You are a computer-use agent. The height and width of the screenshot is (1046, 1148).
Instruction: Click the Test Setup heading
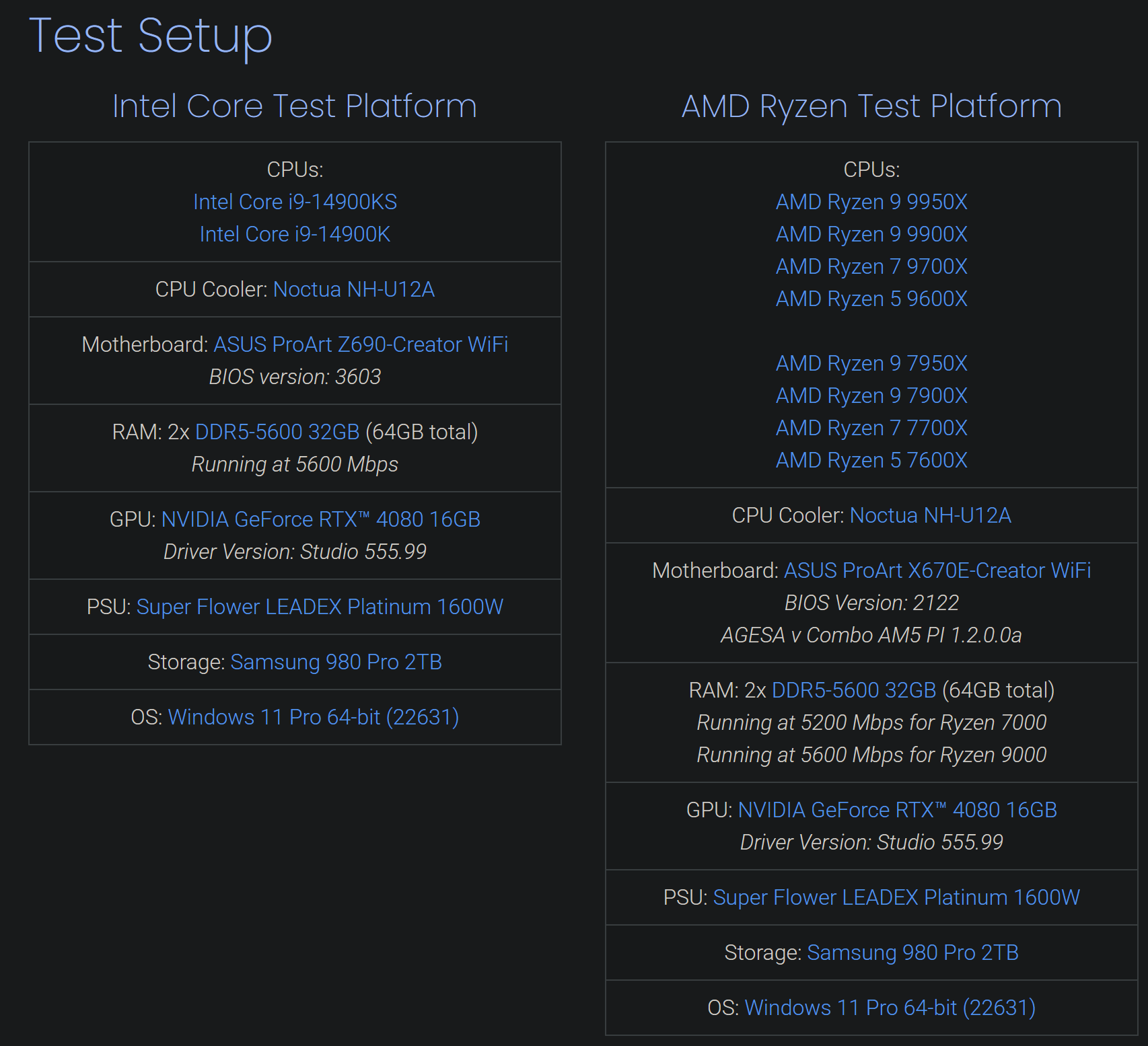coord(151,36)
